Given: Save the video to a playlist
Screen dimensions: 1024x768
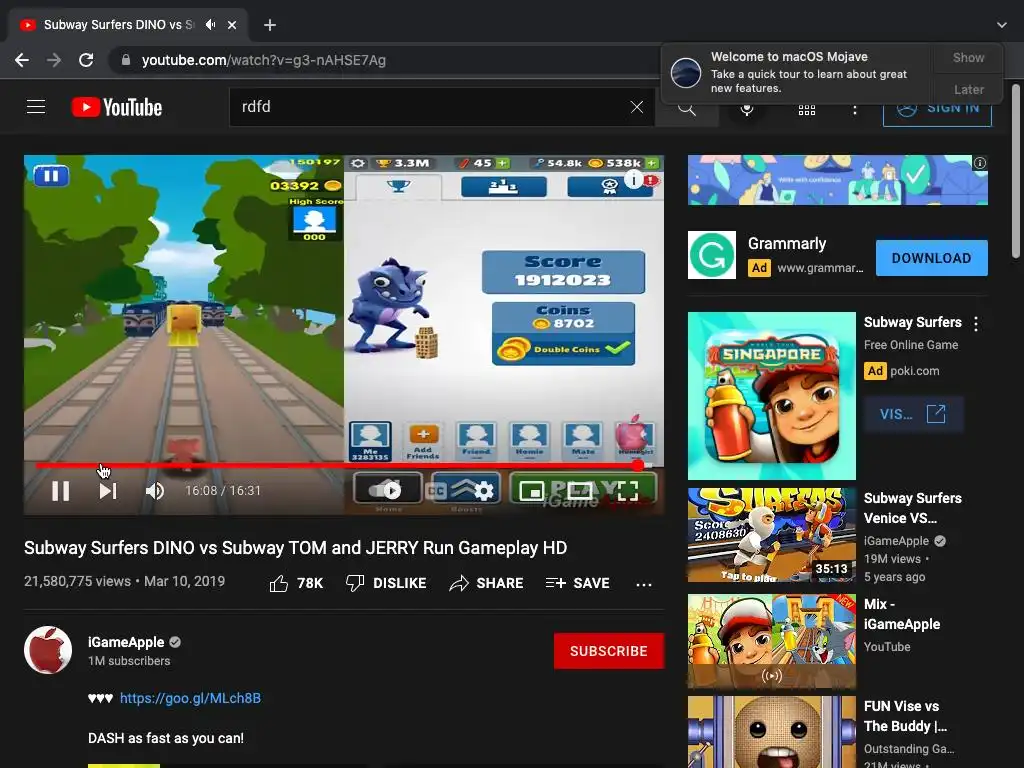Looking at the screenshot, I should coord(577,583).
